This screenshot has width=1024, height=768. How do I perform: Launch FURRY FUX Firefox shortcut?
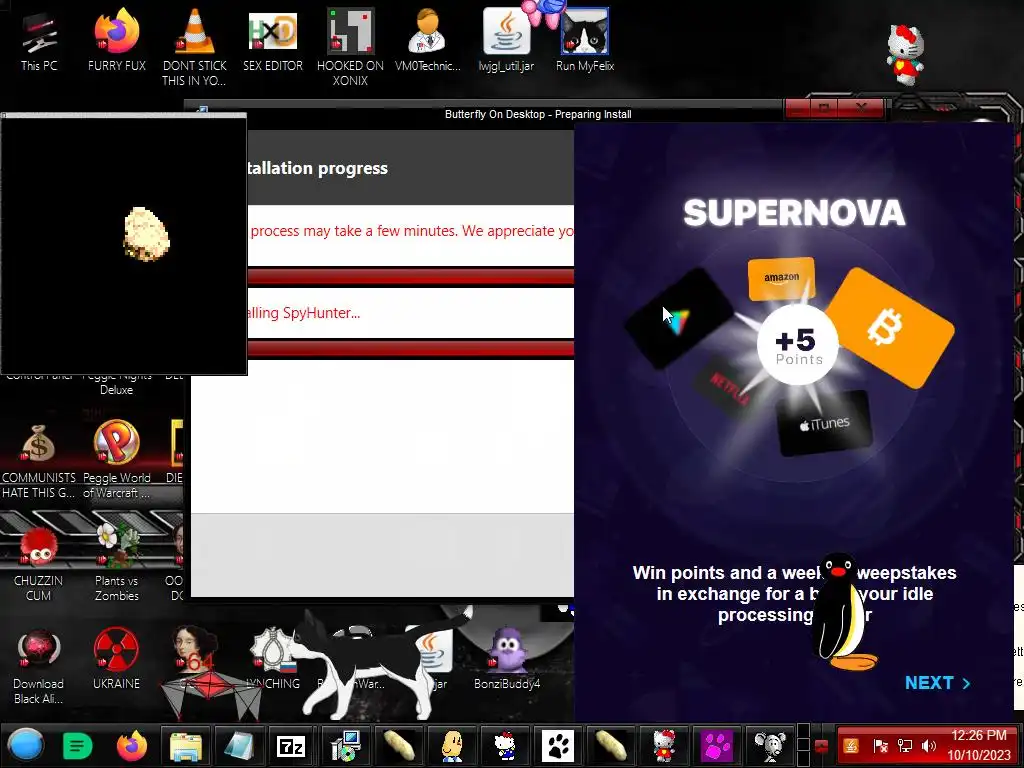116,41
